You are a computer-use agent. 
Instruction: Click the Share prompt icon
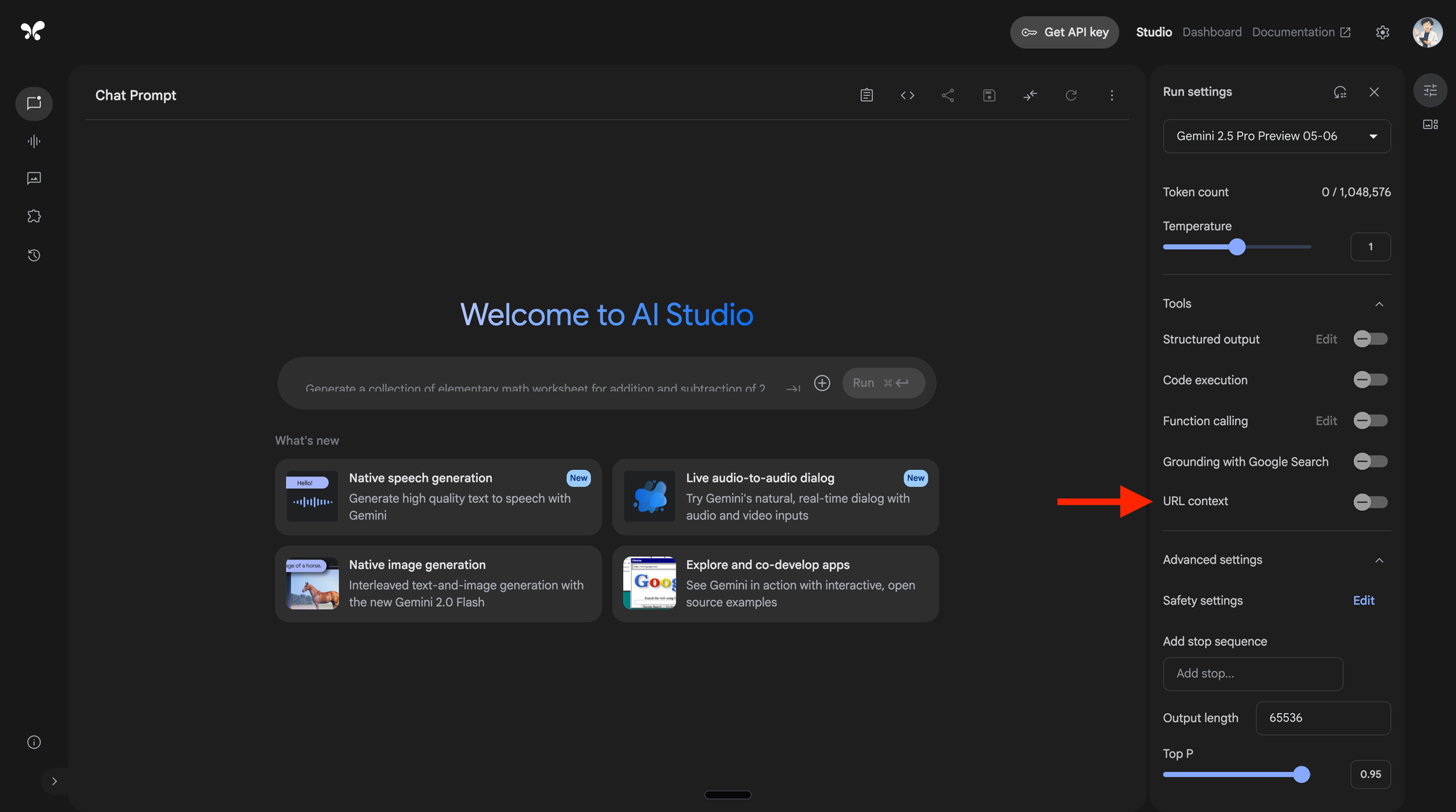click(948, 95)
